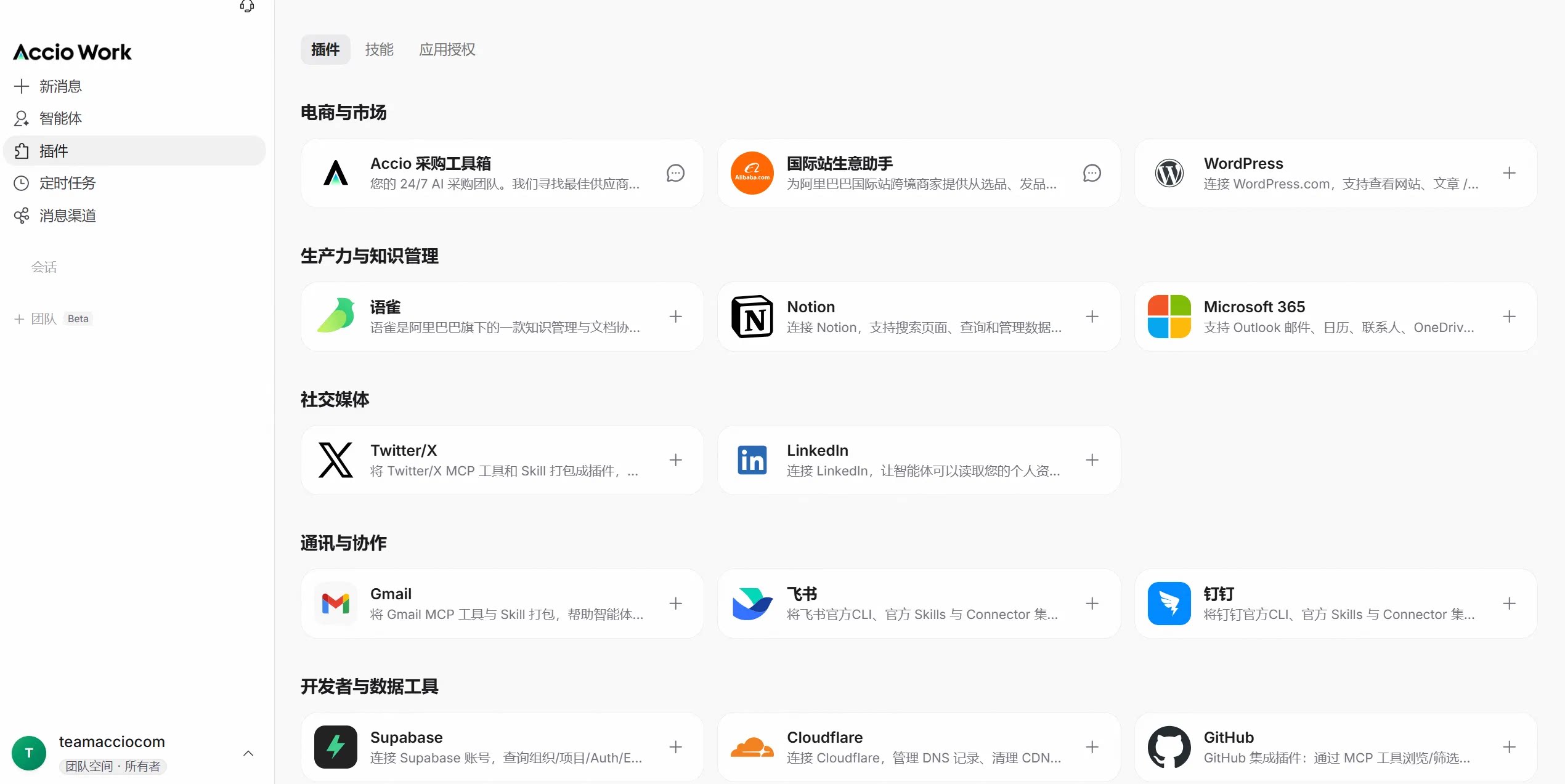Click the GitHub octocat logo
The image size is (1565, 784).
[1169, 747]
